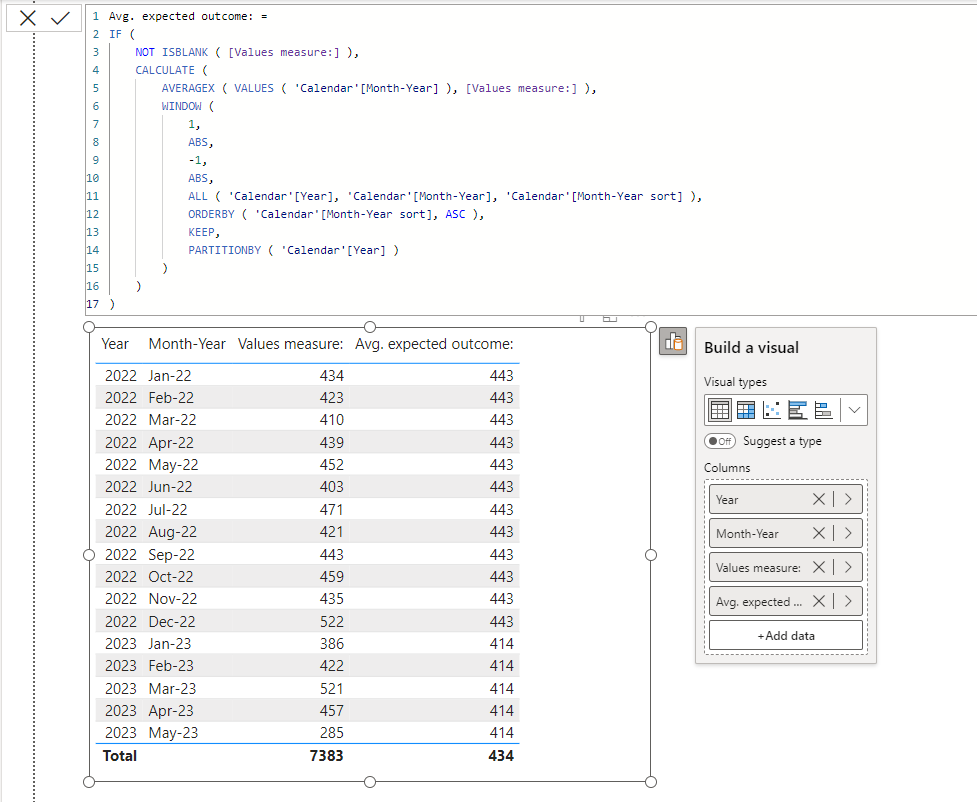Click the May-23 cell
The image size is (977, 802).
point(173,733)
